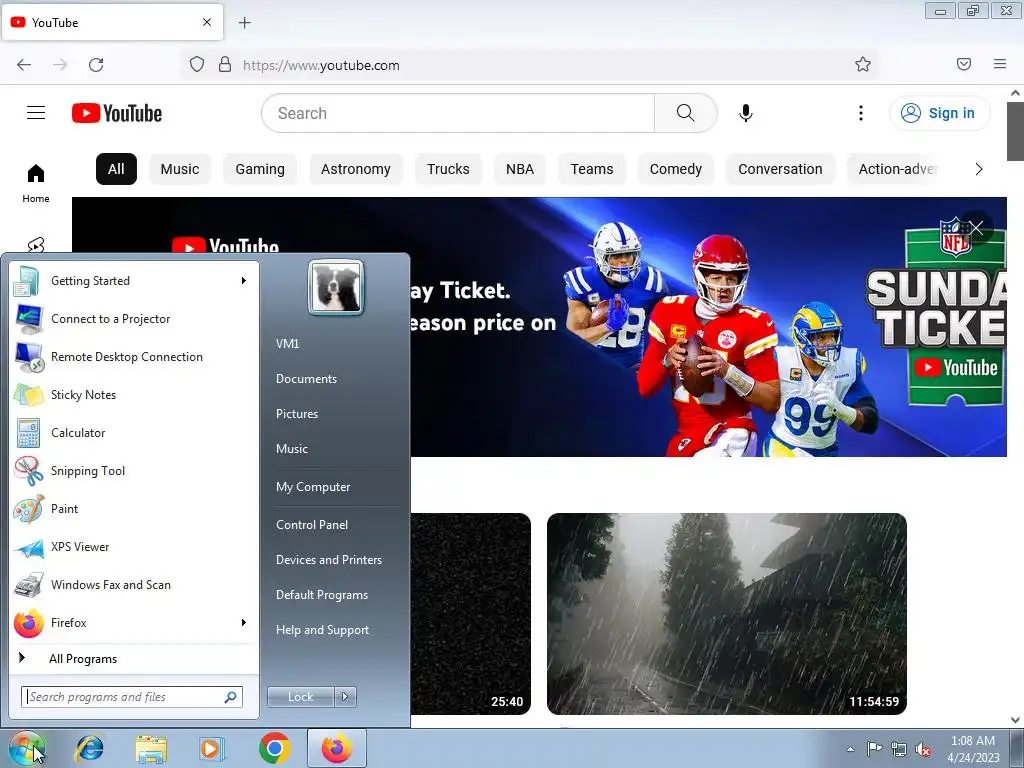
Task: Open Devices and Printers link
Action: pyautogui.click(x=328, y=560)
